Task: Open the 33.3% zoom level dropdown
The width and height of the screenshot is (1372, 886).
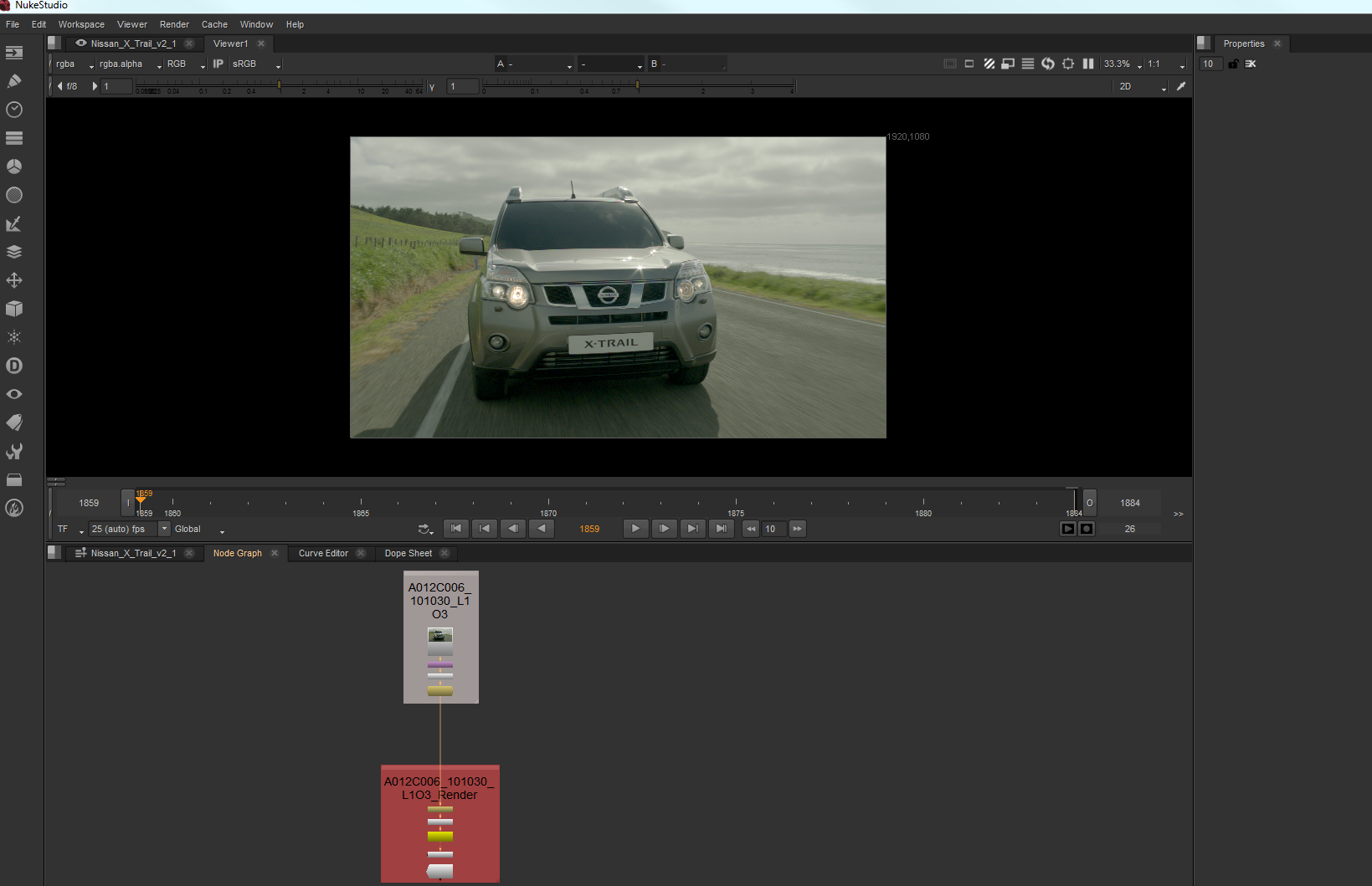Action: 1122,64
